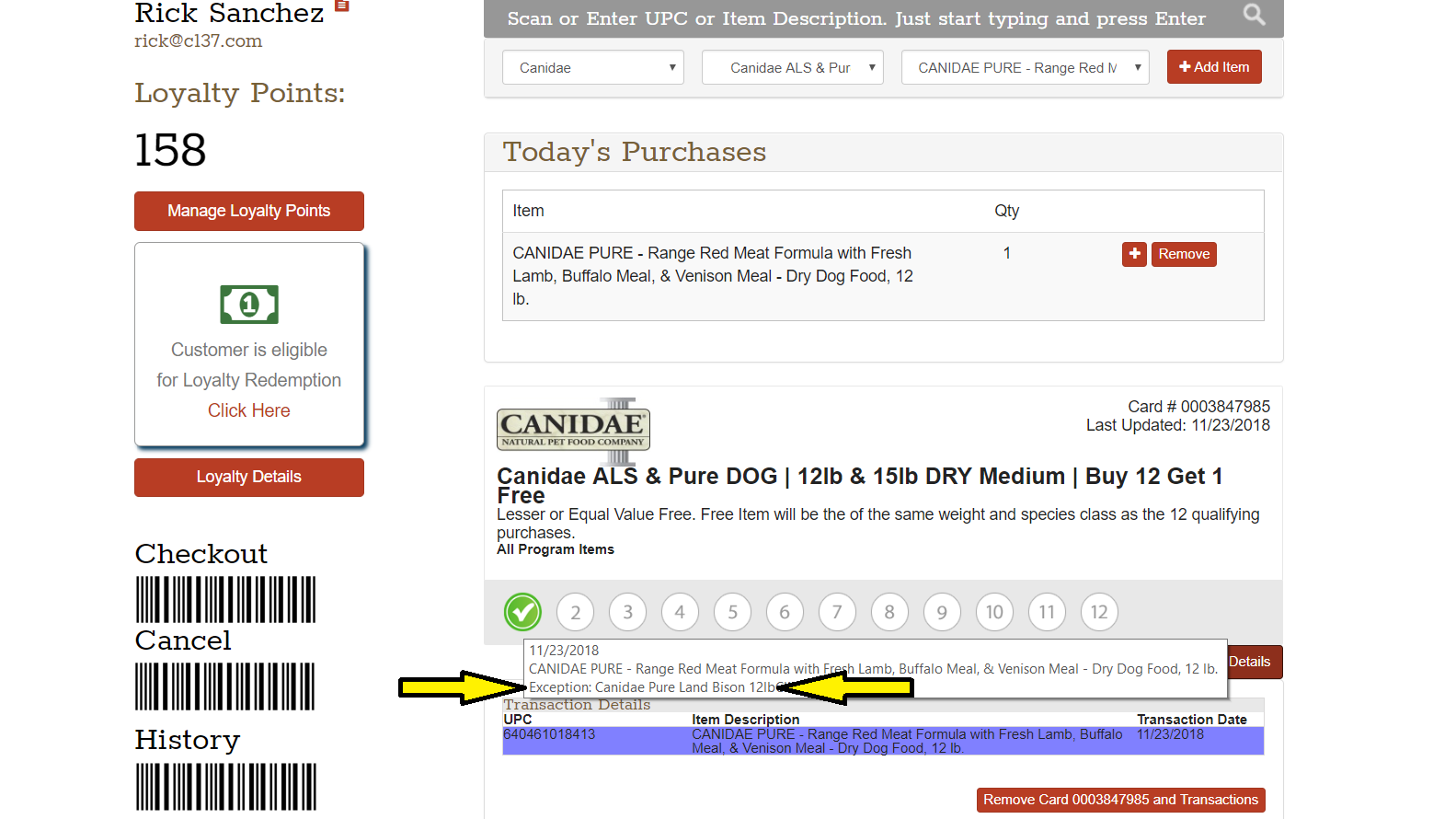Click Remove Card 0003847985 and Transactions
1456x819 pixels.
tap(1120, 800)
